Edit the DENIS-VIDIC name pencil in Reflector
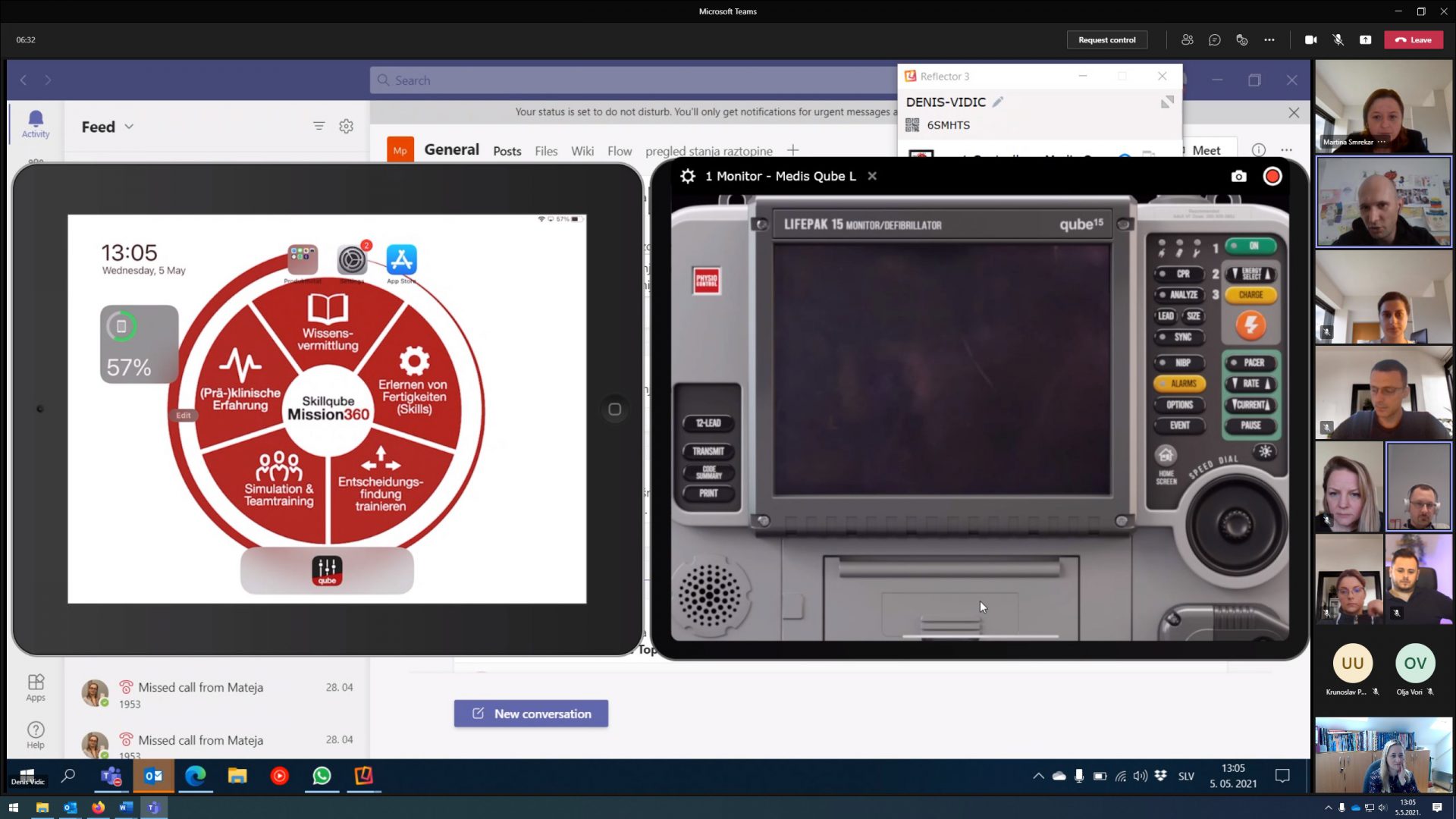Image resolution: width=1456 pixels, height=819 pixels. click(x=998, y=102)
